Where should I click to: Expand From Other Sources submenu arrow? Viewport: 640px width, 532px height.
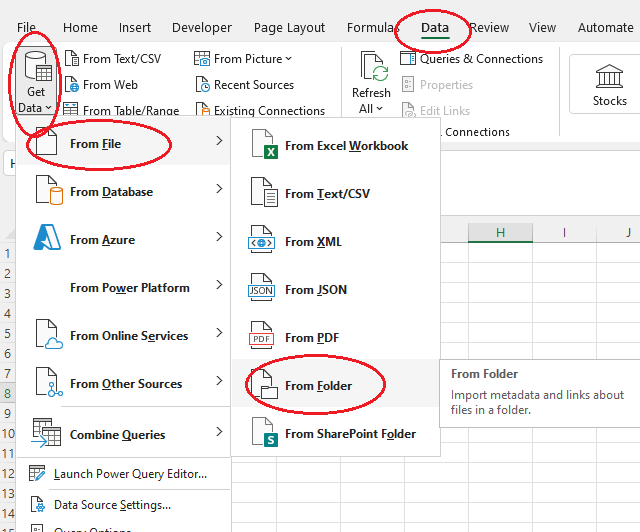219,381
